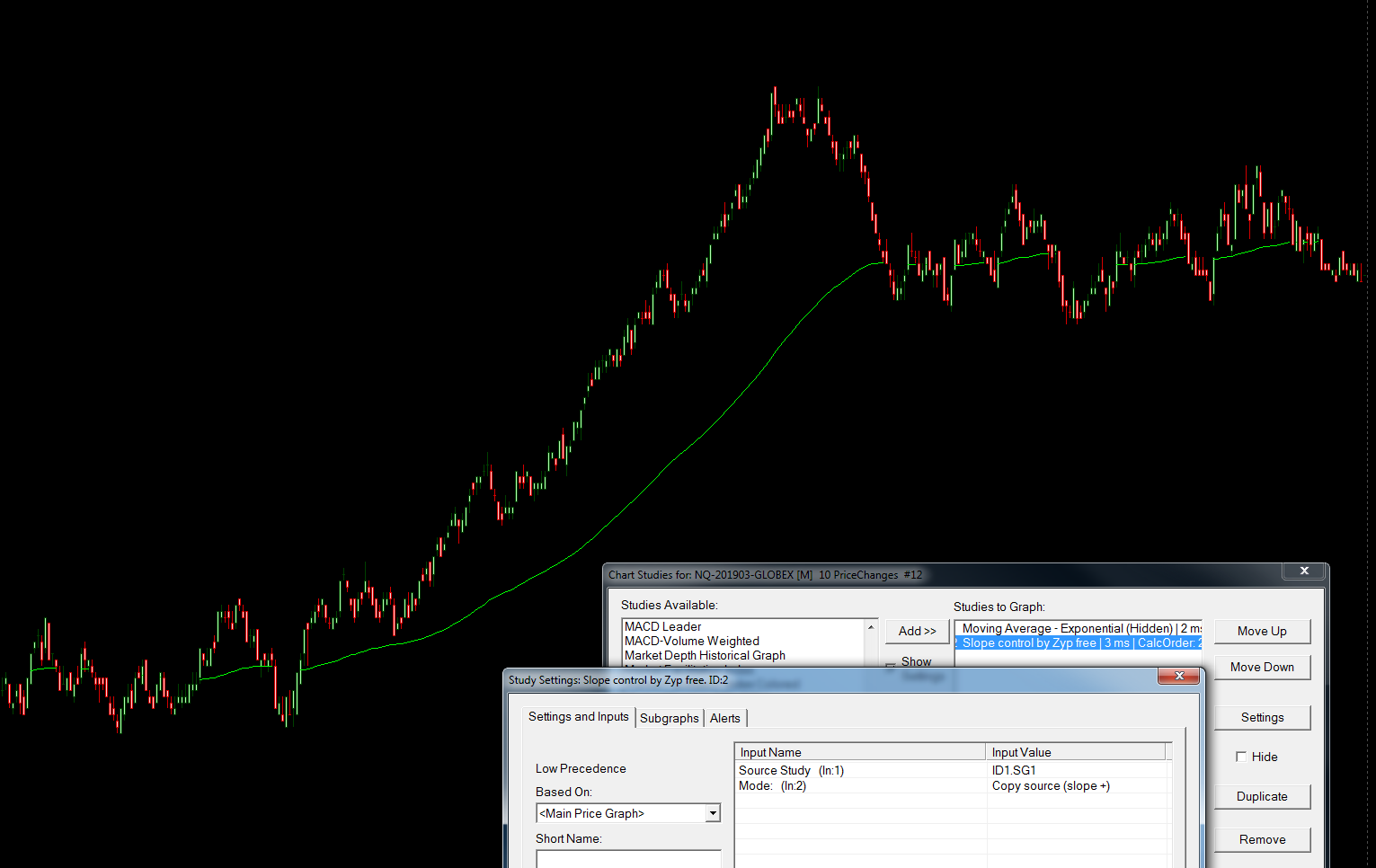Select Slope control by Zyp free study
The width and height of the screenshot is (1376, 868).
(x=1079, y=642)
